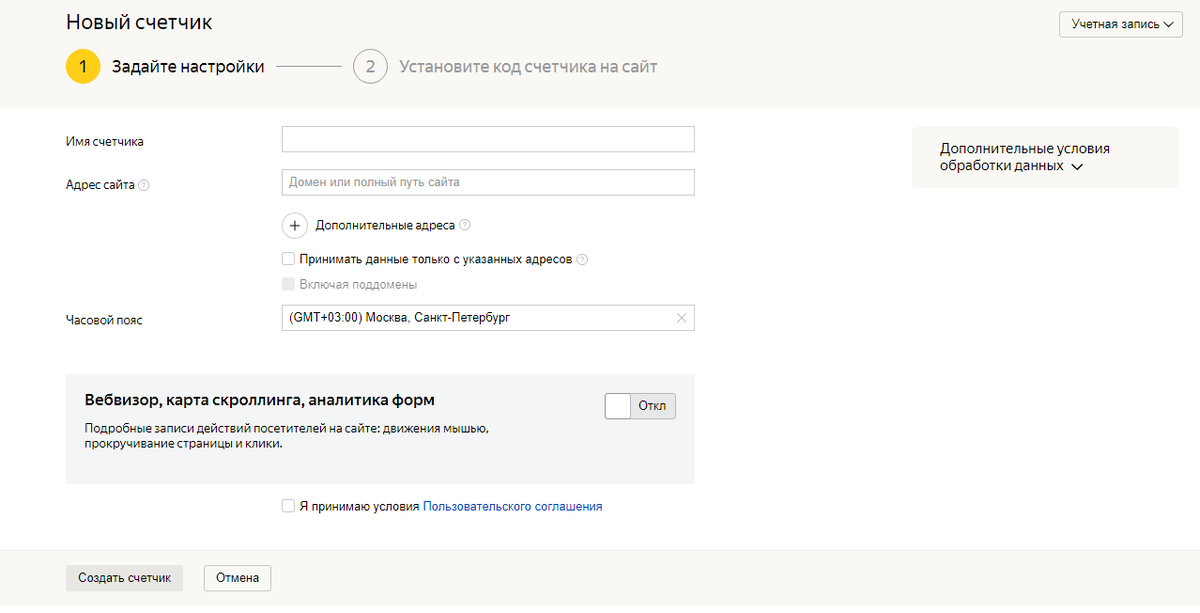The width and height of the screenshot is (1200, 613).
Task: Open help icon beside Дополнительные адреса
Action: [465, 226]
